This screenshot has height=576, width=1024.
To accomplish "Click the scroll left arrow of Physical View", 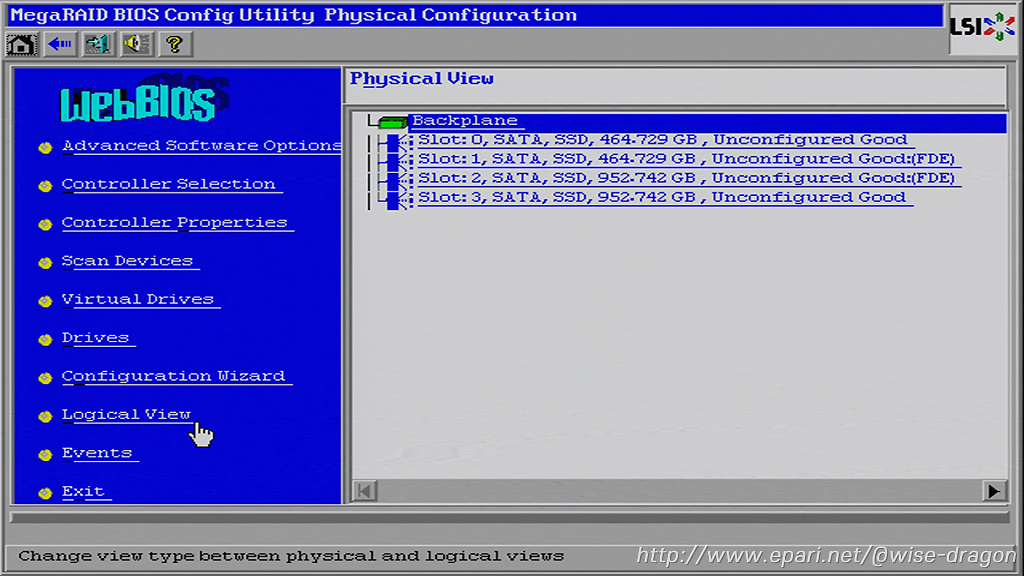I will (365, 490).
